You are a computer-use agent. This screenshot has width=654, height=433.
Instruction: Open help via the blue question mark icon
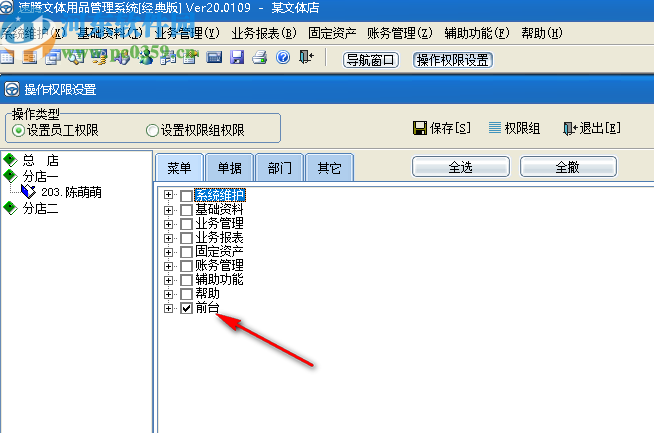283,57
